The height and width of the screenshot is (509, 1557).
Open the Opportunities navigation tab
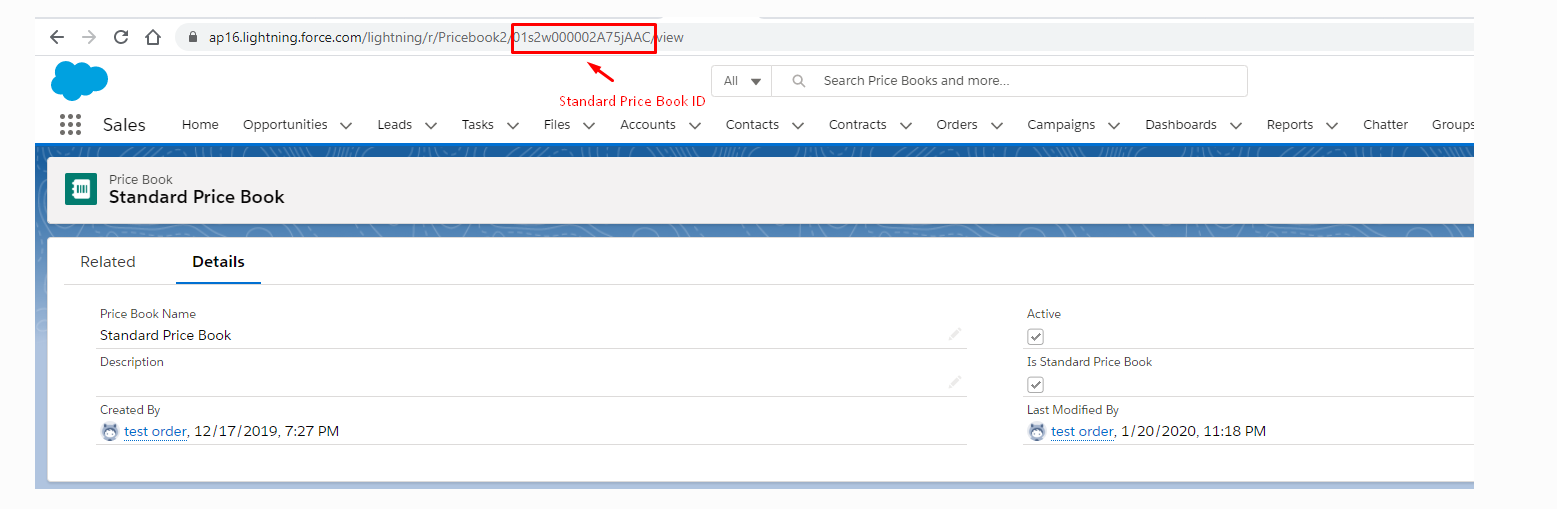click(x=285, y=125)
